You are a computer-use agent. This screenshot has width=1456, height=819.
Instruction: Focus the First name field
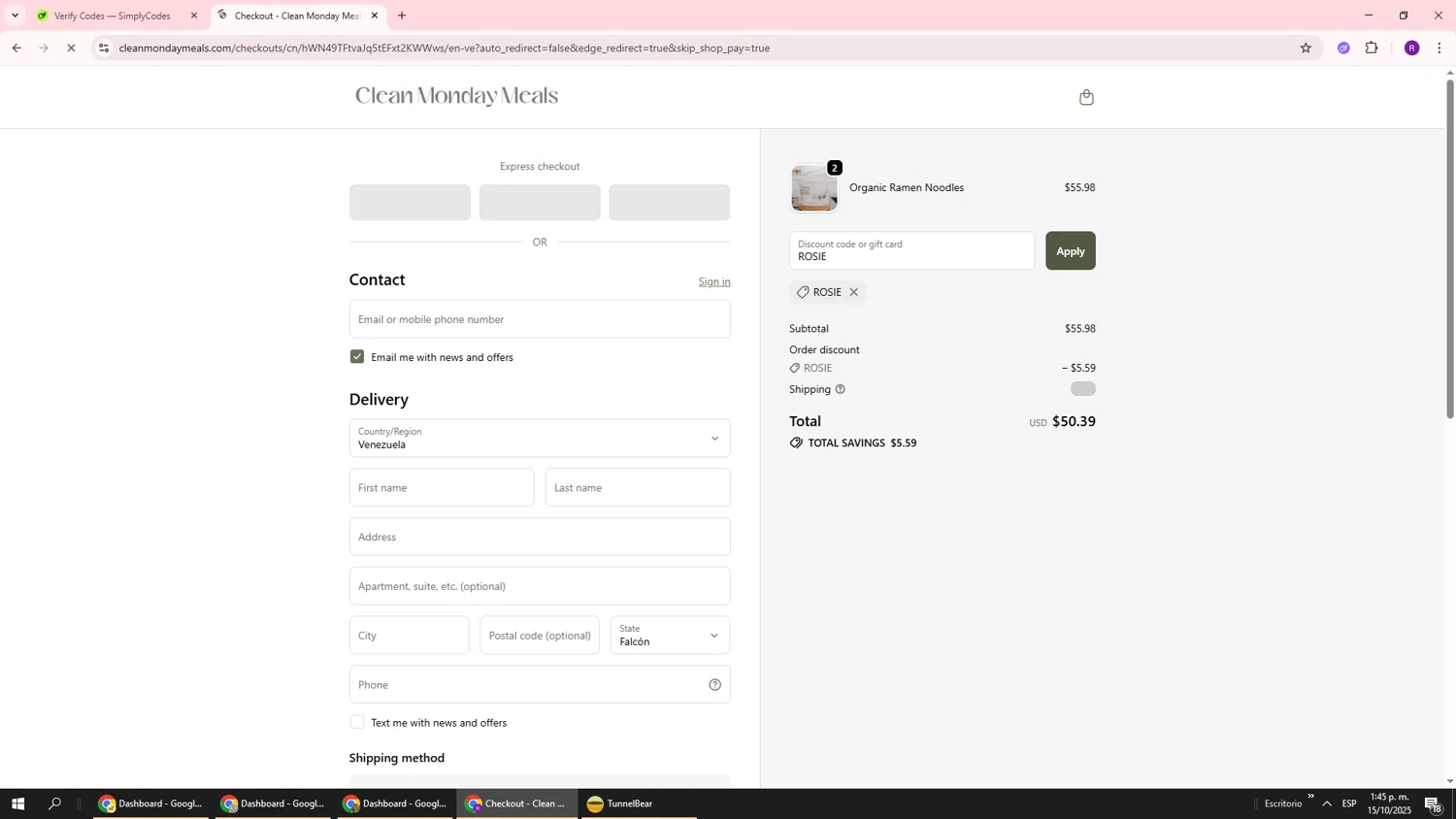click(442, 487)
